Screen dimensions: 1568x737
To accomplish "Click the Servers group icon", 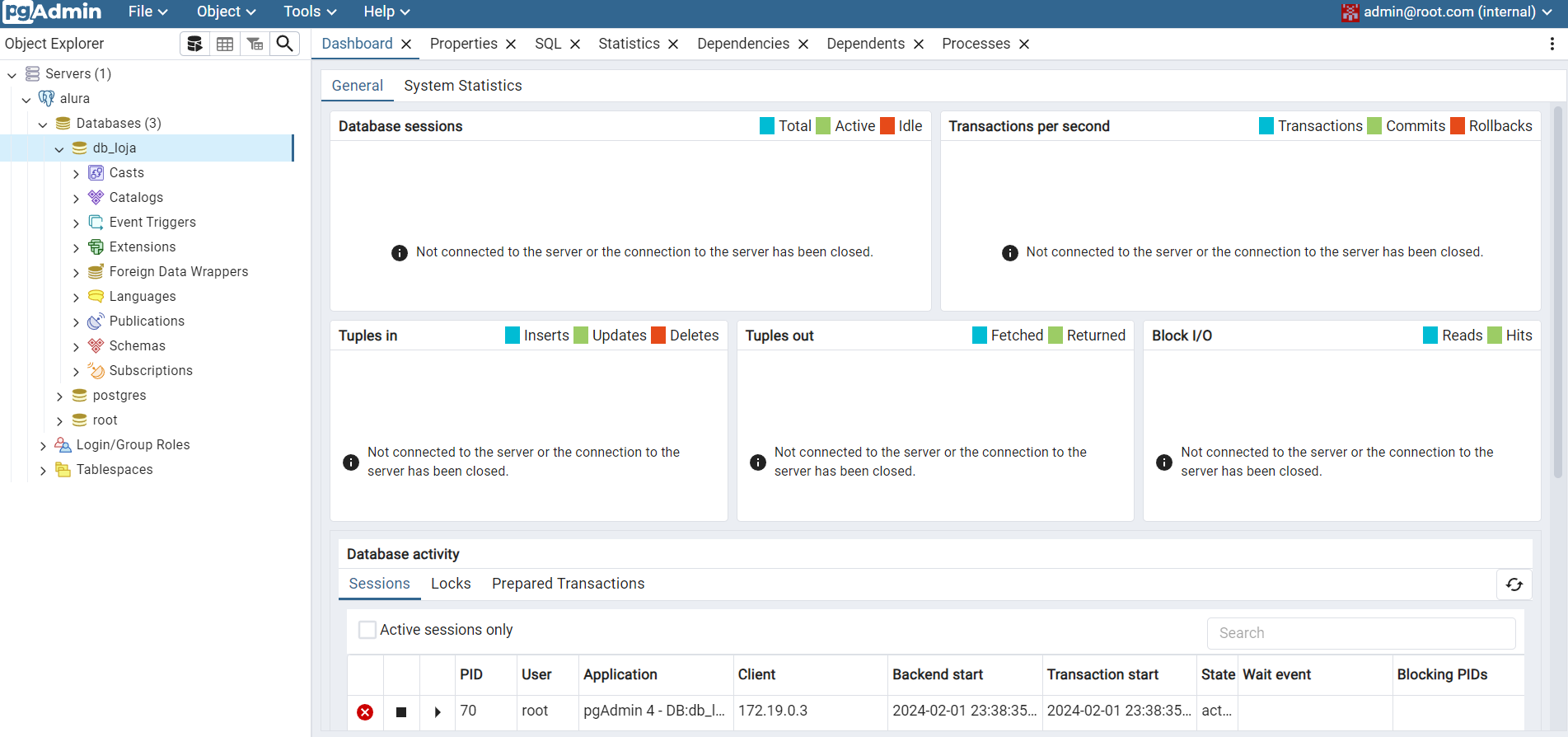I will pyautogui.click(x=32, y=74).
